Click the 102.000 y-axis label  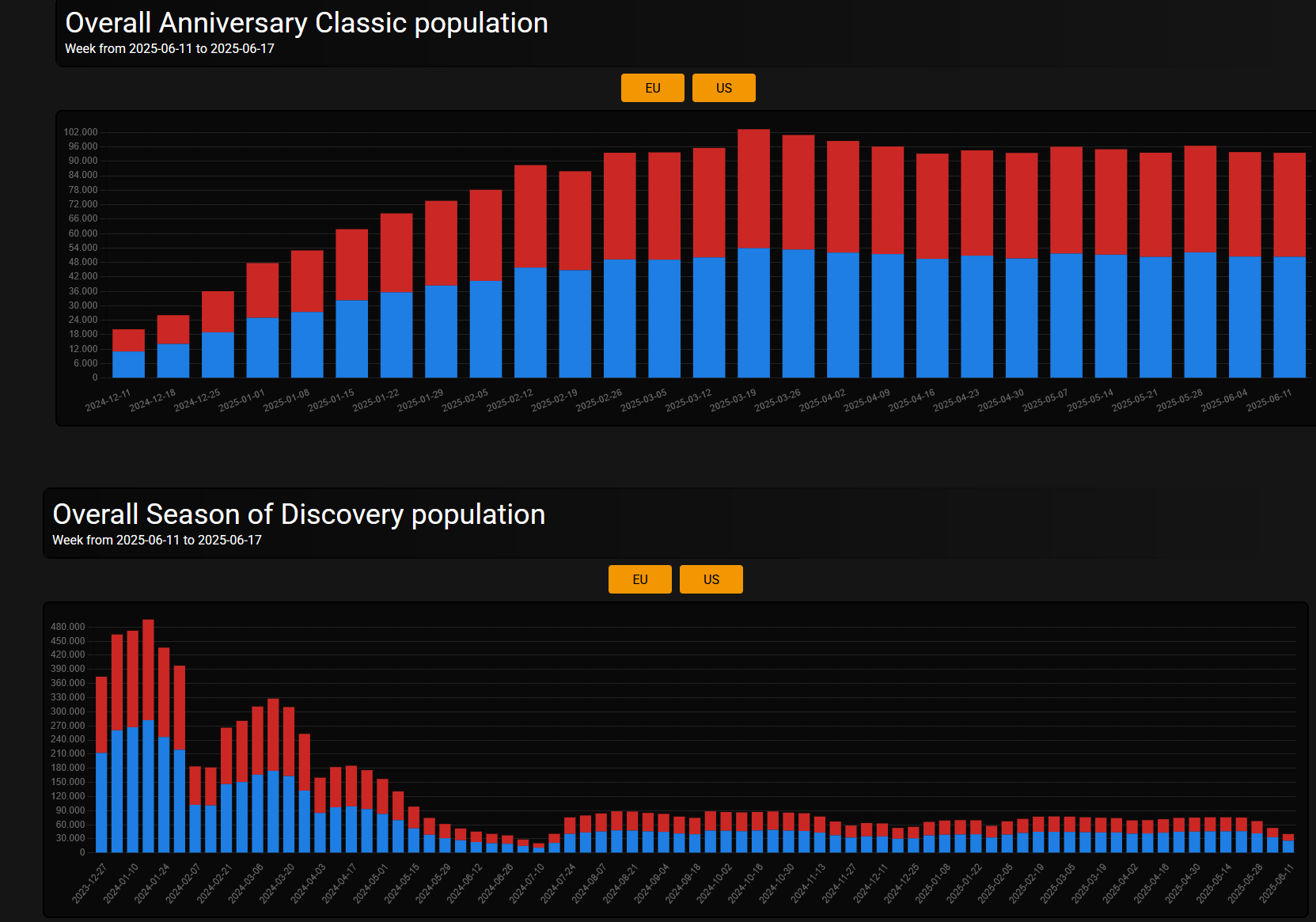pyautogui.click(x=80, y=132)
